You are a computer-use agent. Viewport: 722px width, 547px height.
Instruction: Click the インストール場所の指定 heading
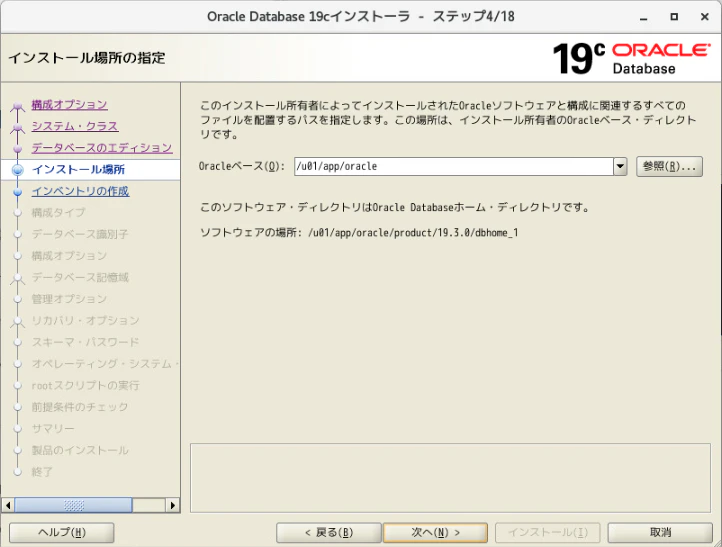87,58
